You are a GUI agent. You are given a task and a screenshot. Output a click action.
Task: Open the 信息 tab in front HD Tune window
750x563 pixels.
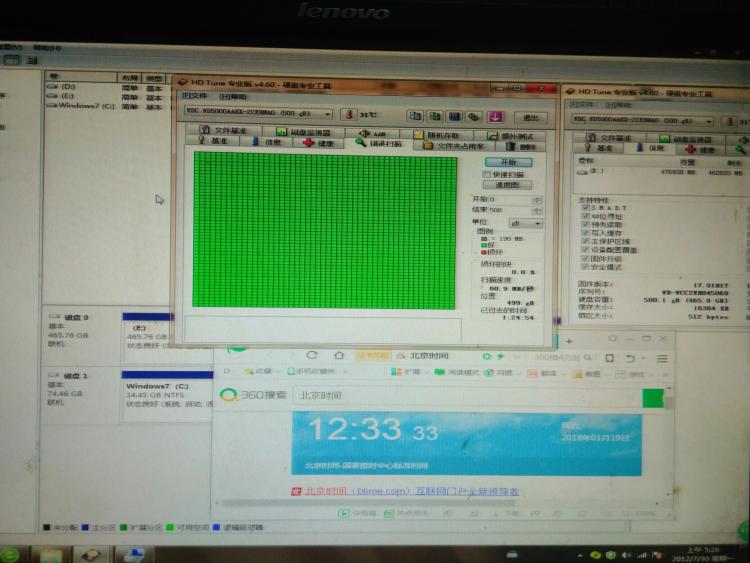[x=267, y=142]
